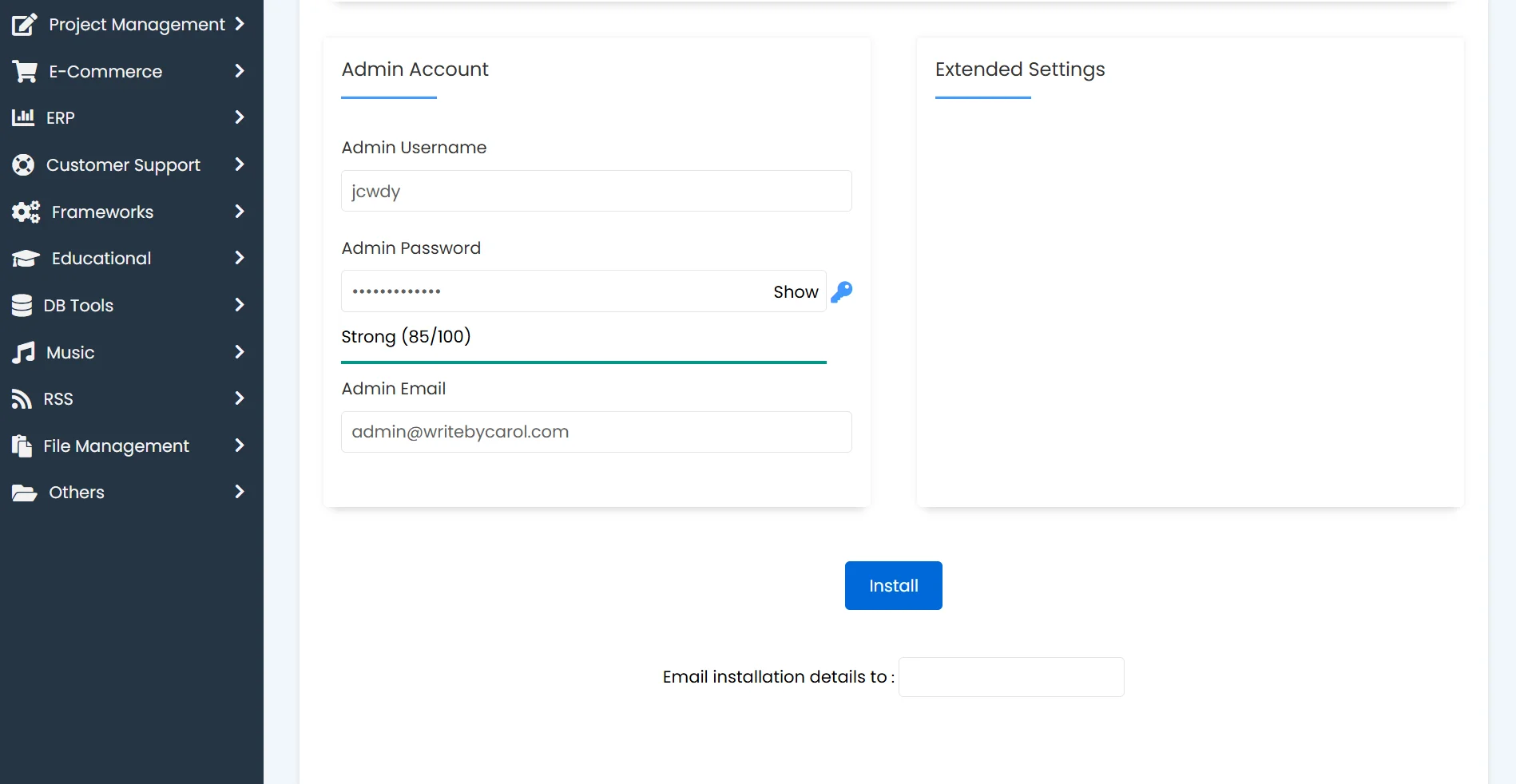Click the Admin Username field

point(597,191)
